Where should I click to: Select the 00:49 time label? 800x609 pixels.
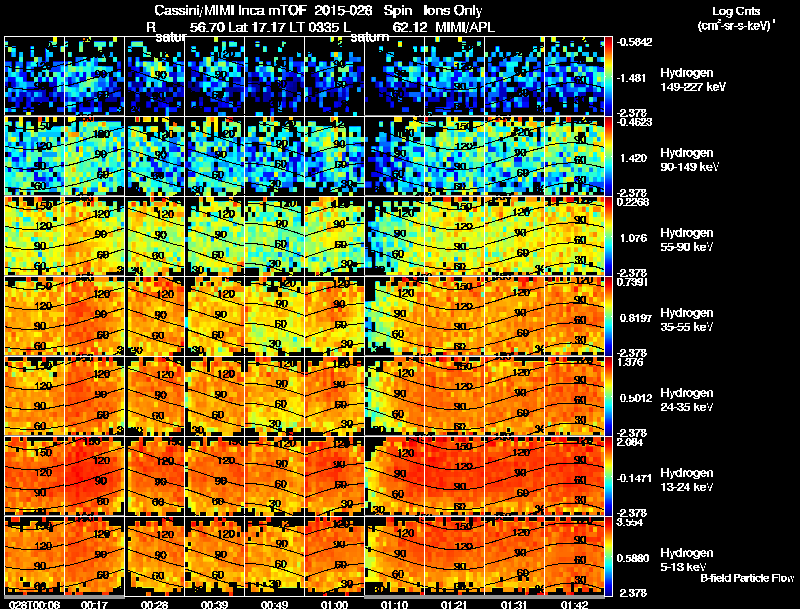pyautogui.click(x=274, y=604)
